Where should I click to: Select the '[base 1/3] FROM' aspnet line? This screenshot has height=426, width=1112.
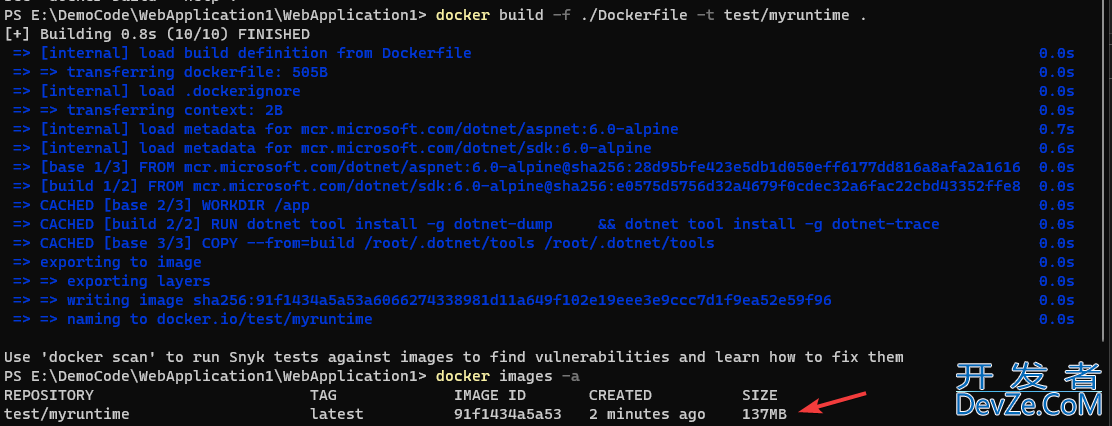point(516,167)
